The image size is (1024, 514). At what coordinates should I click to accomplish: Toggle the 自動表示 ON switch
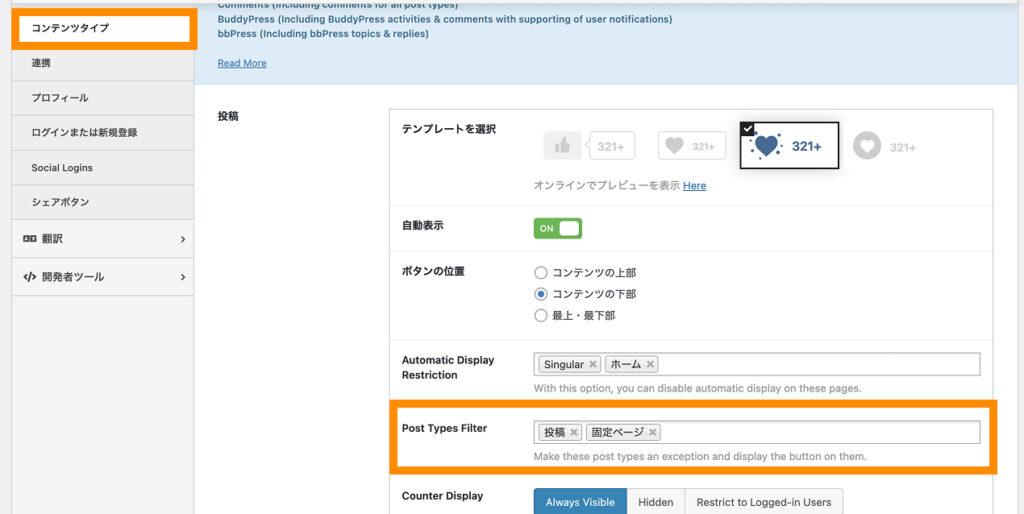[x=557, y=228]
